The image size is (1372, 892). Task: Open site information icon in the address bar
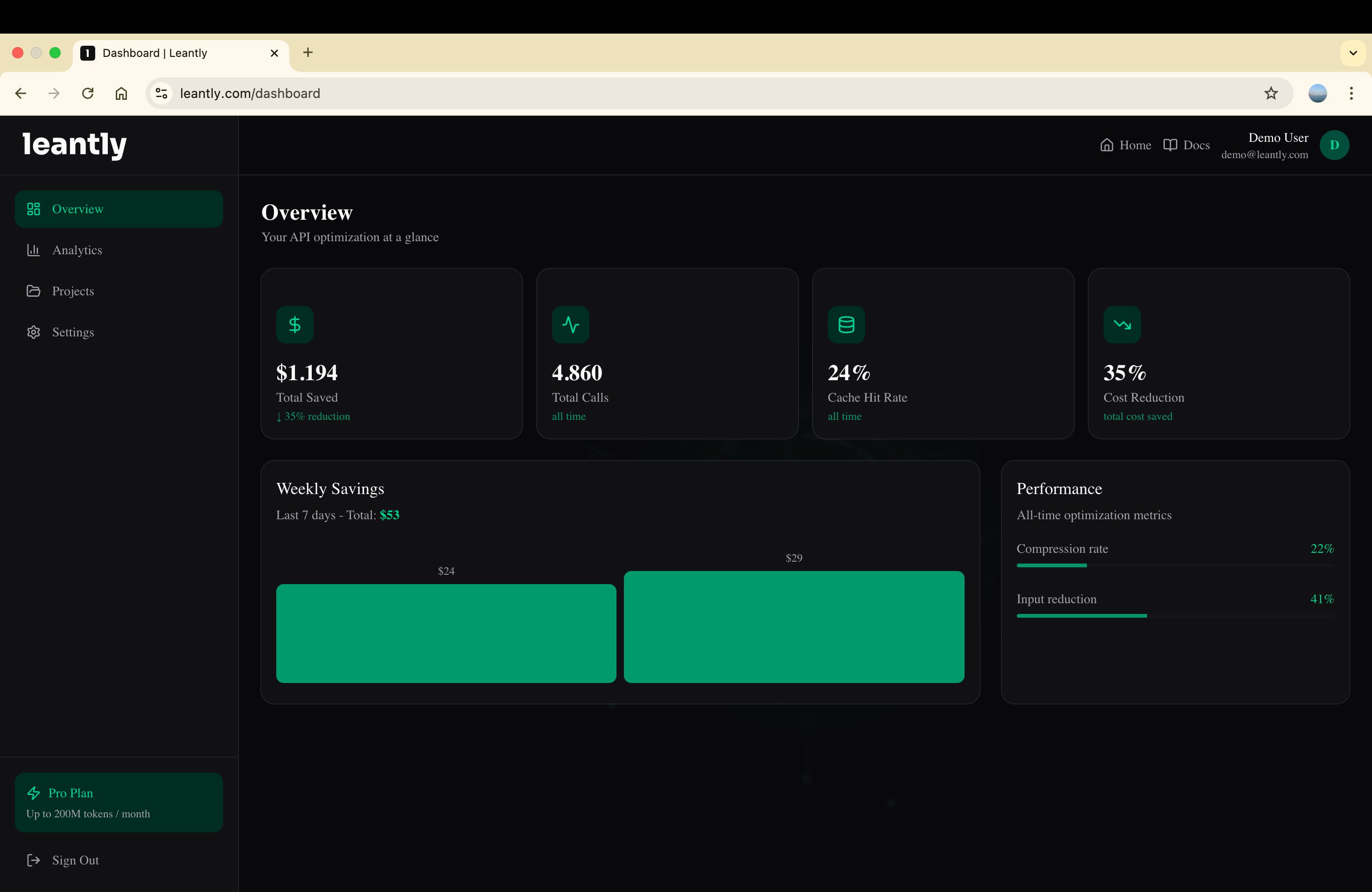coord(161,93)
